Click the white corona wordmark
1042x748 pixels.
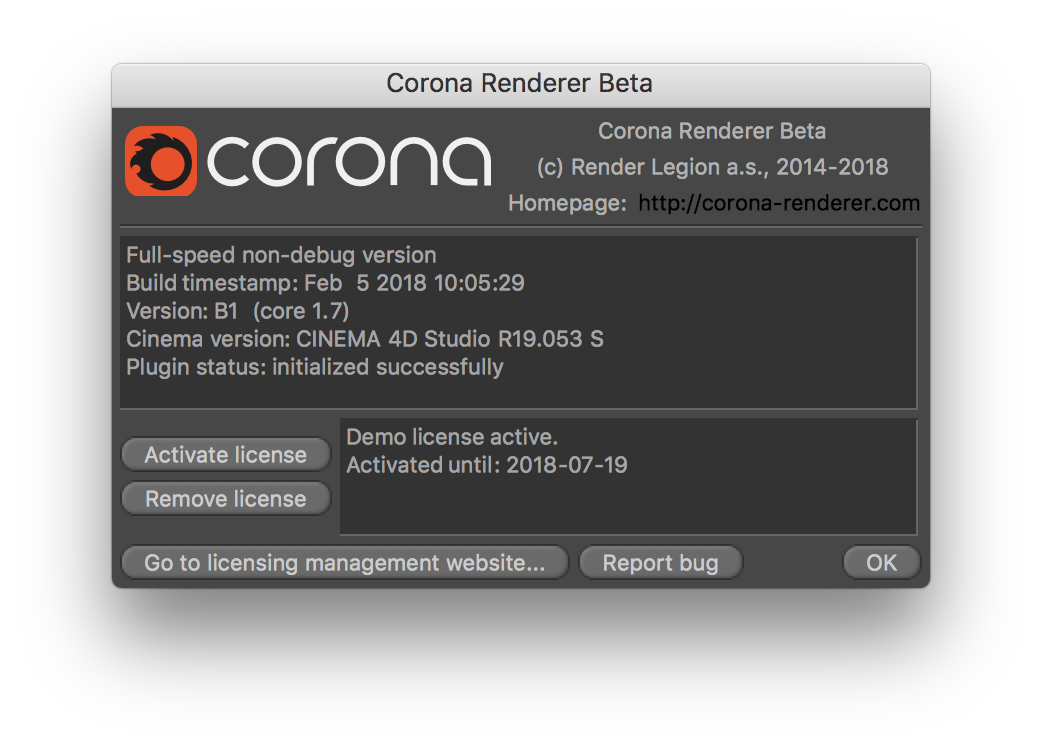click(x=349, y=162)
